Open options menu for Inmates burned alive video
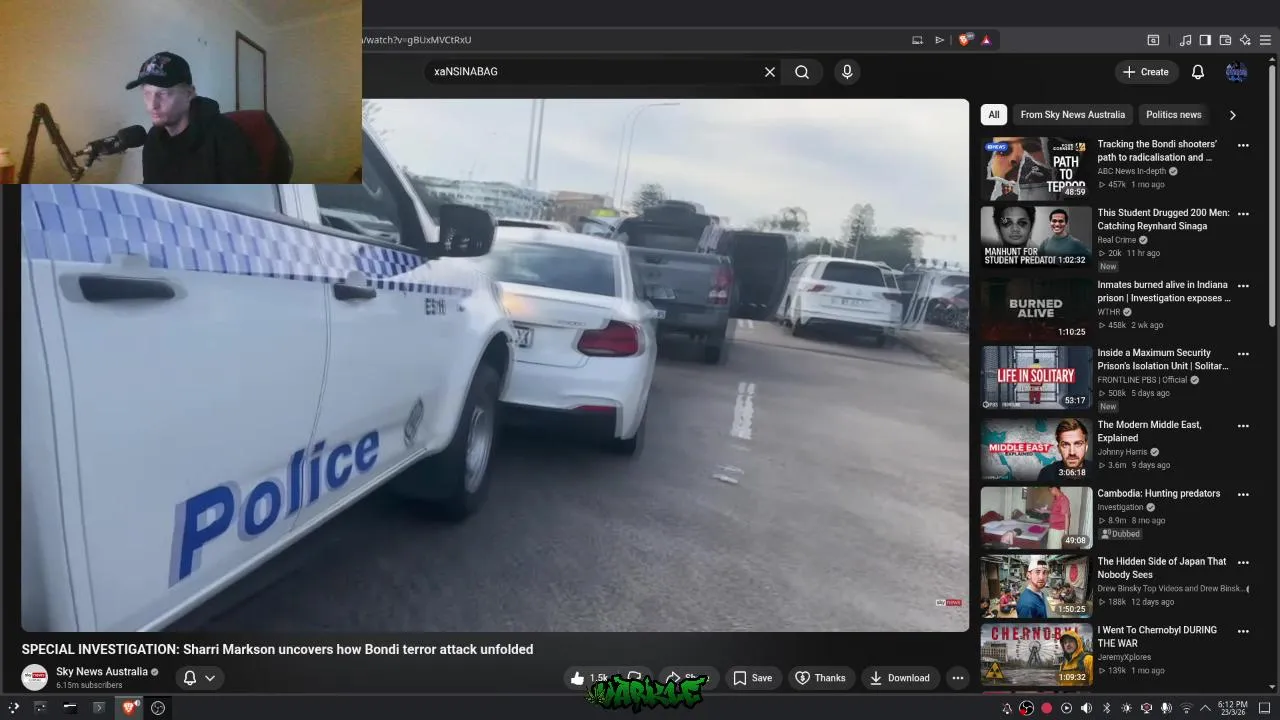The width and height of the screenshot is (1280, 720). [x=1243, y=286]
